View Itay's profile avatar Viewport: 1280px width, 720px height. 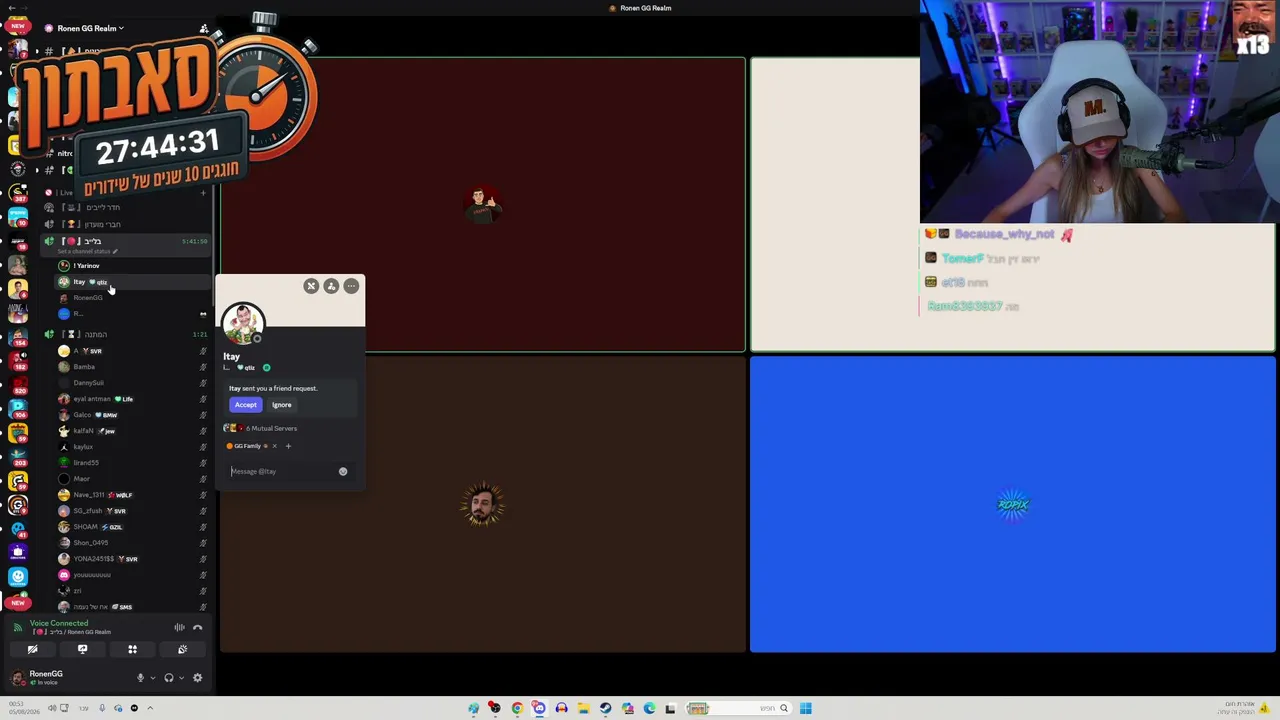(x=243, y=323)
